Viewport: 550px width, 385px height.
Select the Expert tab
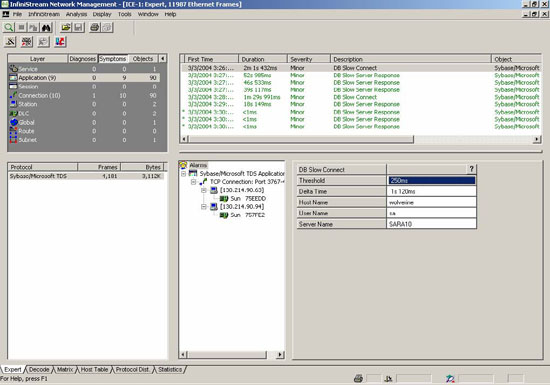[13, 370]
